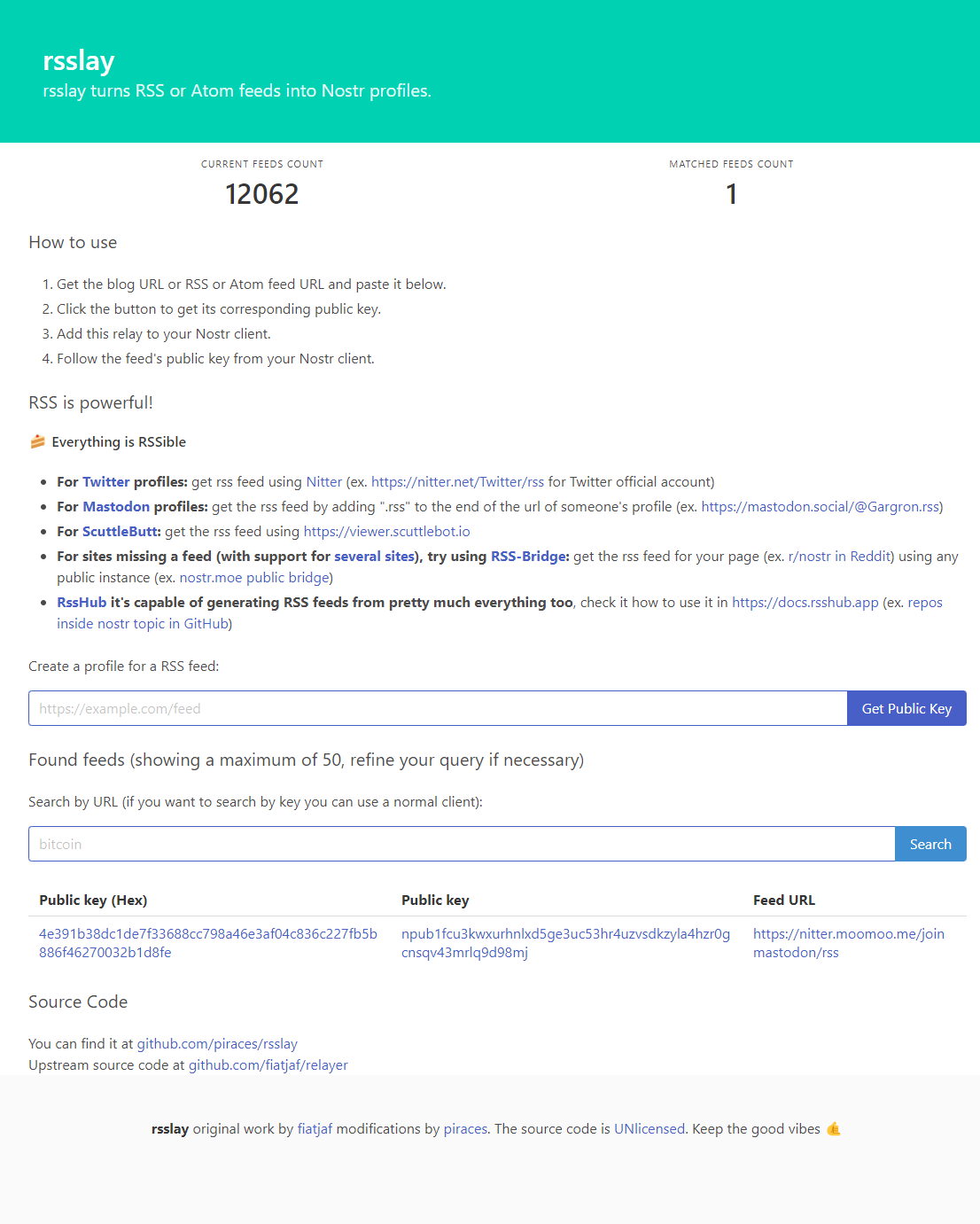Open the piraces footer link
The height and width of the screenshot is (1224, 980).
465,1129
